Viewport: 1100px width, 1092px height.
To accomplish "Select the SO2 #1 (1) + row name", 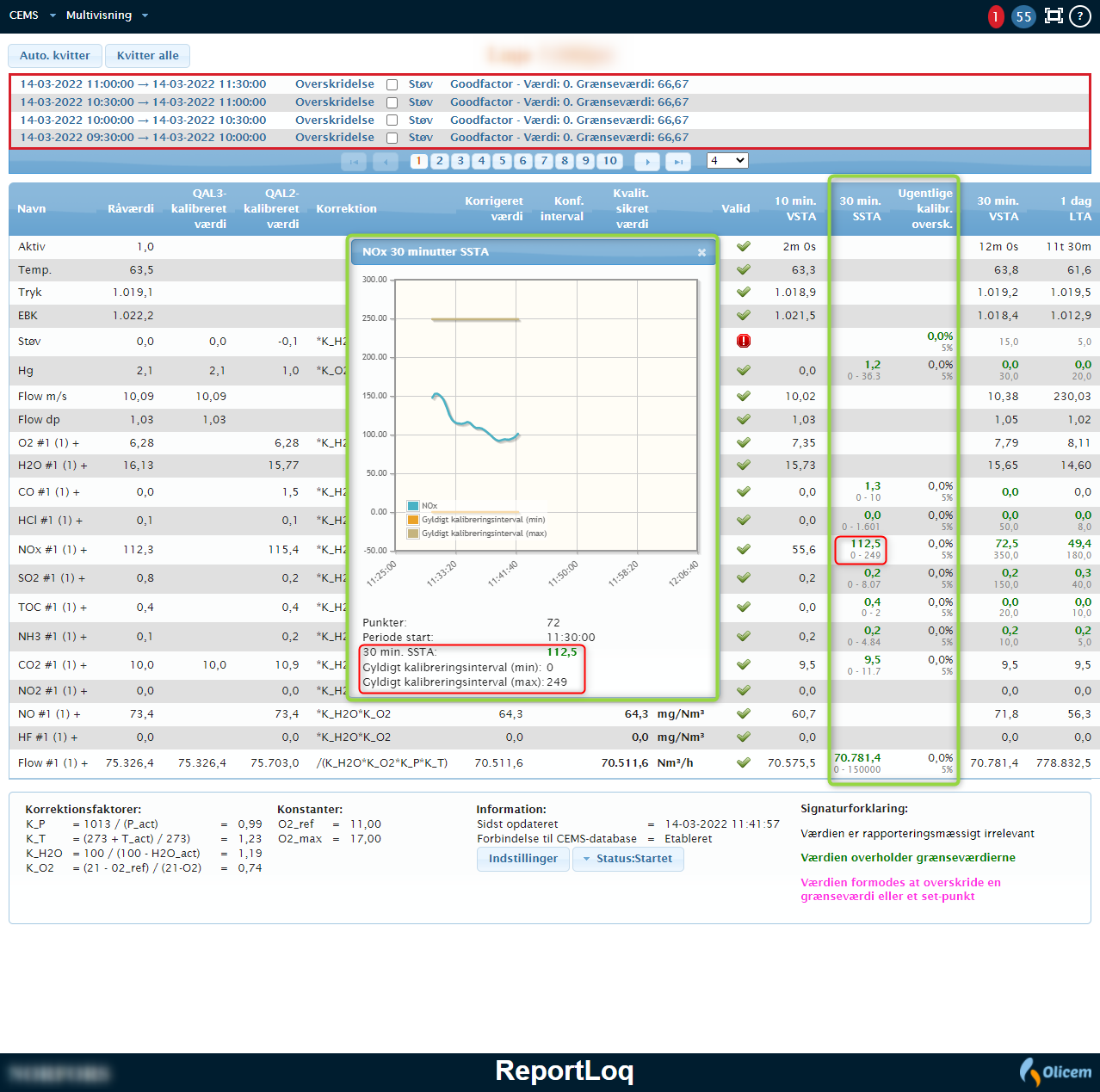I will [x=52, y=578].
